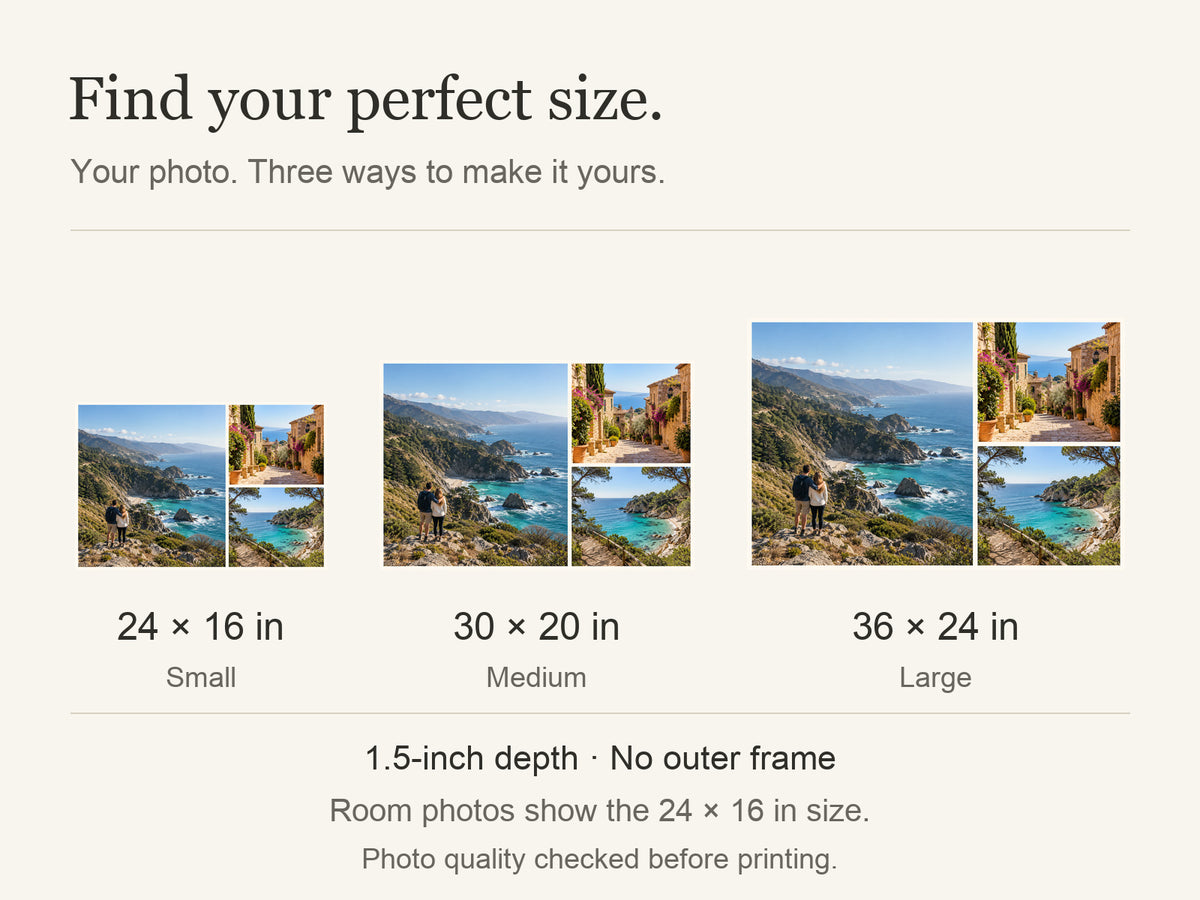The image size is (1200, 900).
Task: Select the couple-on-cliff photo in the small collage
Action: [x=152, y=486]
